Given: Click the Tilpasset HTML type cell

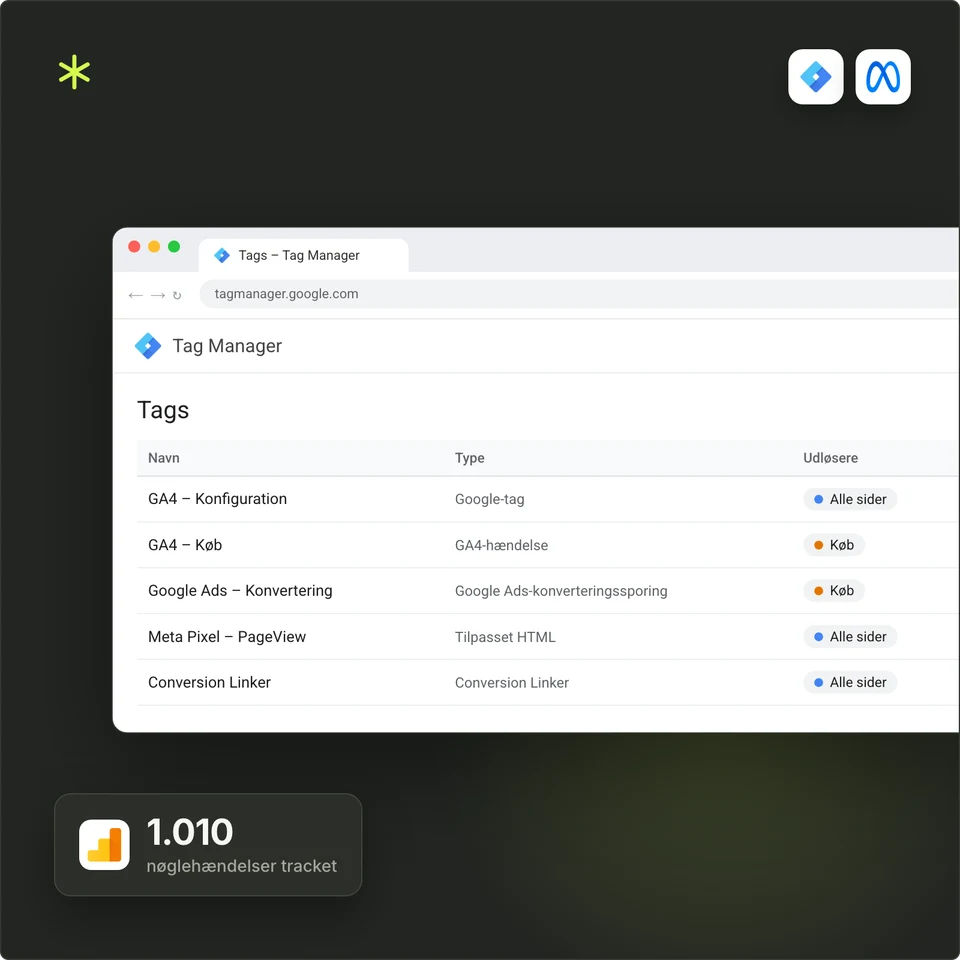Looking at the screenshot, I should pyautogui.click(x=505, y=637).
